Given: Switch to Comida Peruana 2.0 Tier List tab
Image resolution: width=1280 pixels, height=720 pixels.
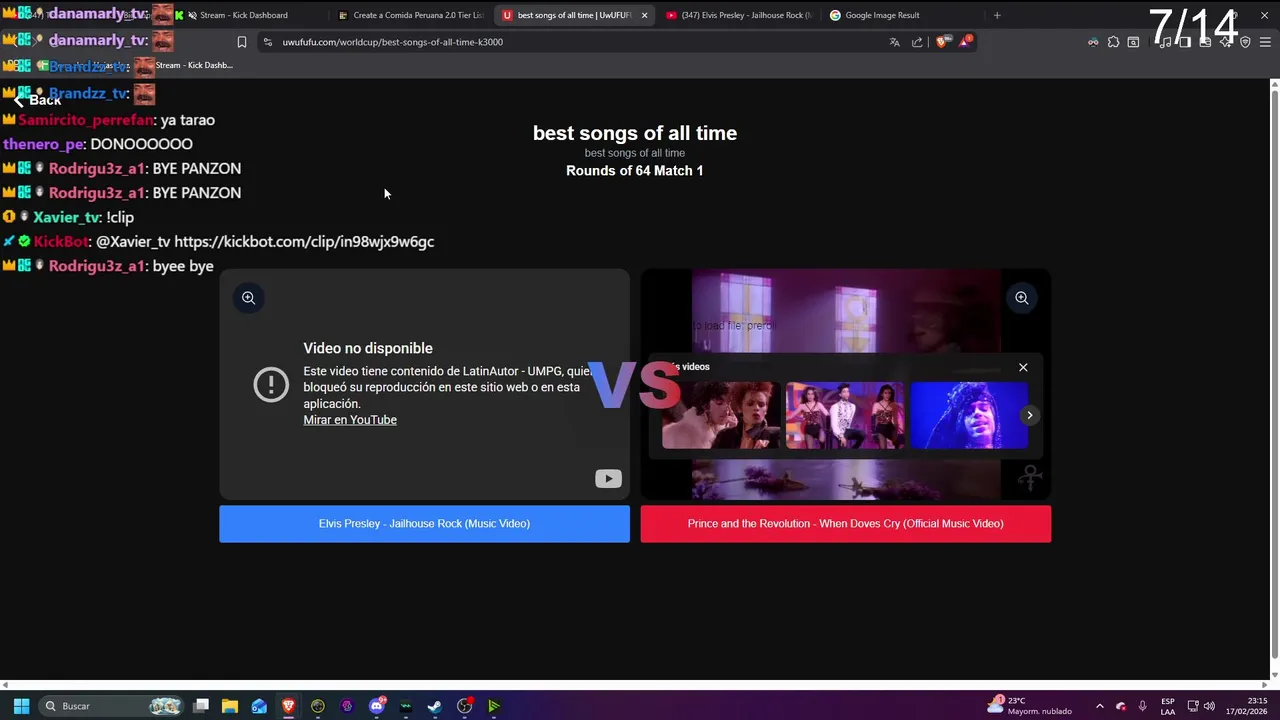Looking at the screenshot, I should [410, 15].
